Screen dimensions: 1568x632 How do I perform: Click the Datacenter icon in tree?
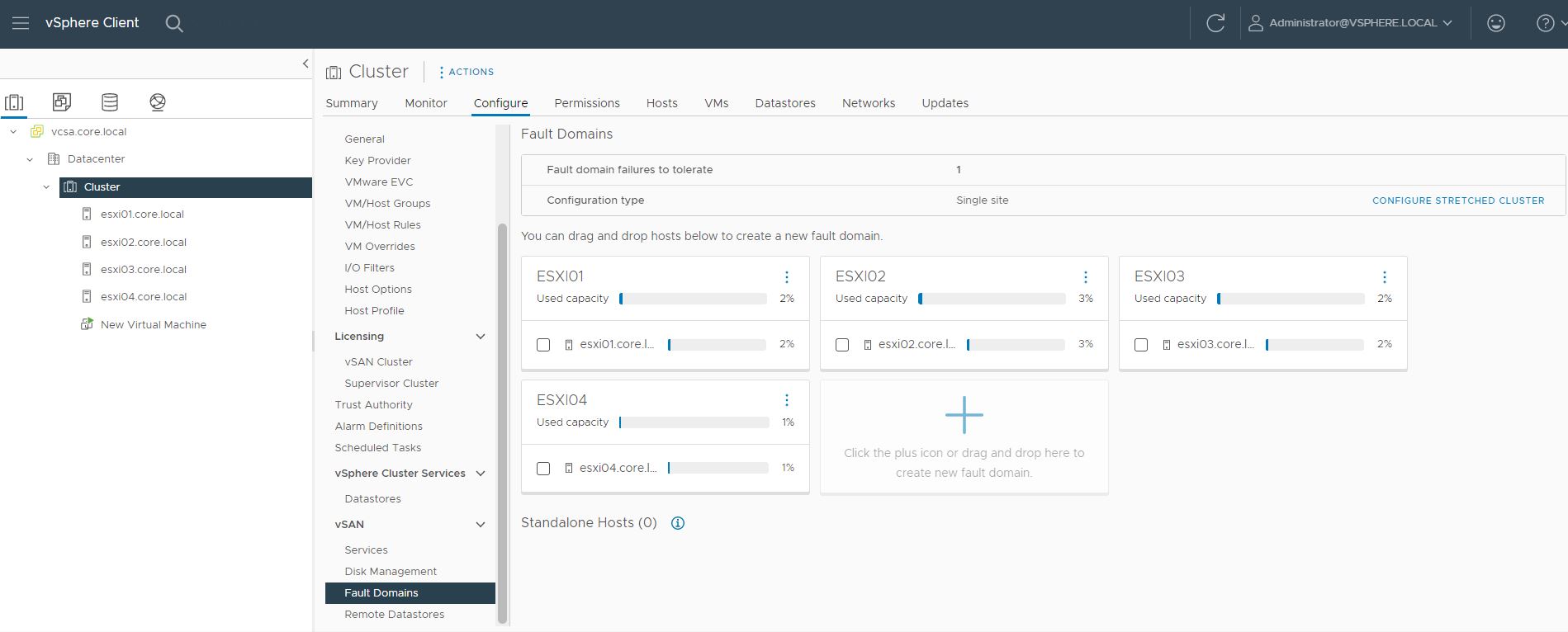click(x=54, y=159)
